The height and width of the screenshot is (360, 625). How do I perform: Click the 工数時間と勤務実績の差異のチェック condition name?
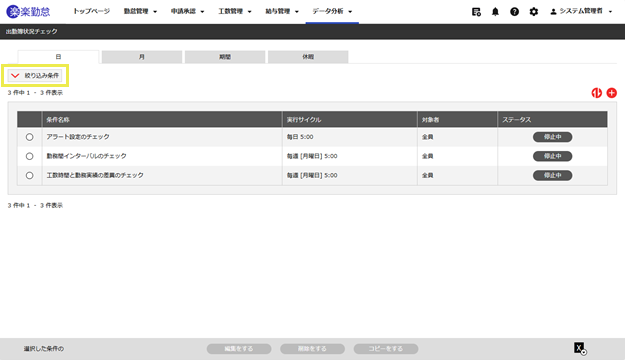coord(95,175)
